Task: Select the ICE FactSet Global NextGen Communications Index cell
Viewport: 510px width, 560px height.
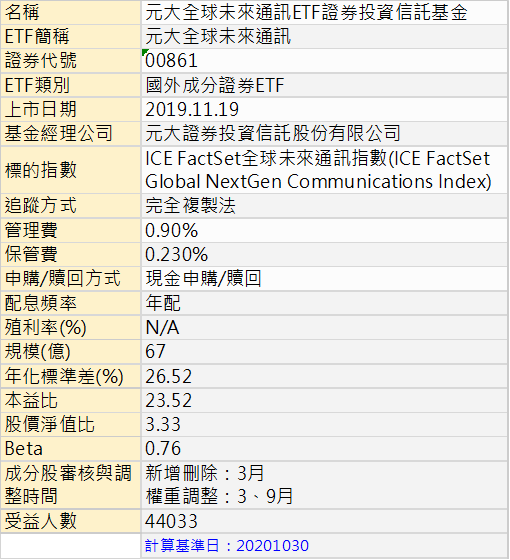Action: point(324,170)
